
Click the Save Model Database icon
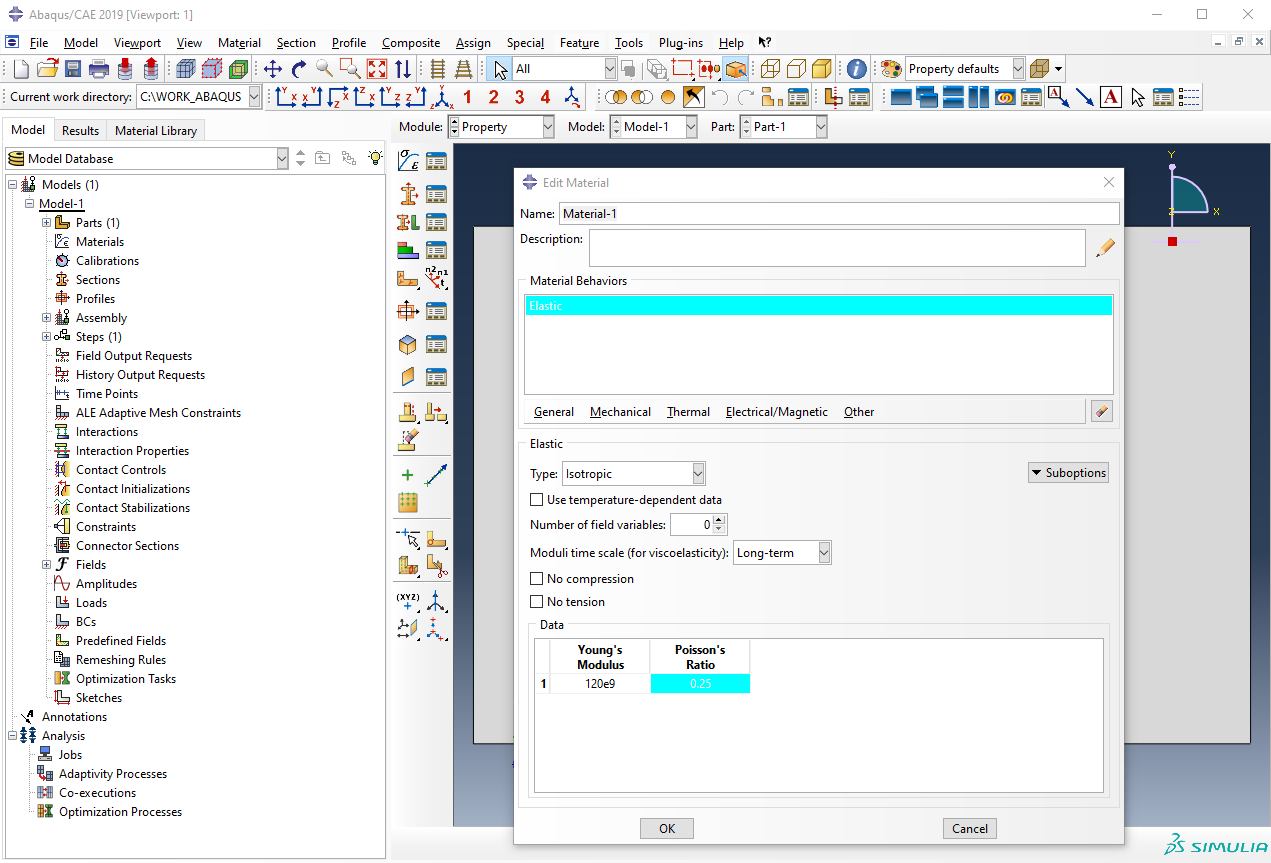tap(73, 69)
